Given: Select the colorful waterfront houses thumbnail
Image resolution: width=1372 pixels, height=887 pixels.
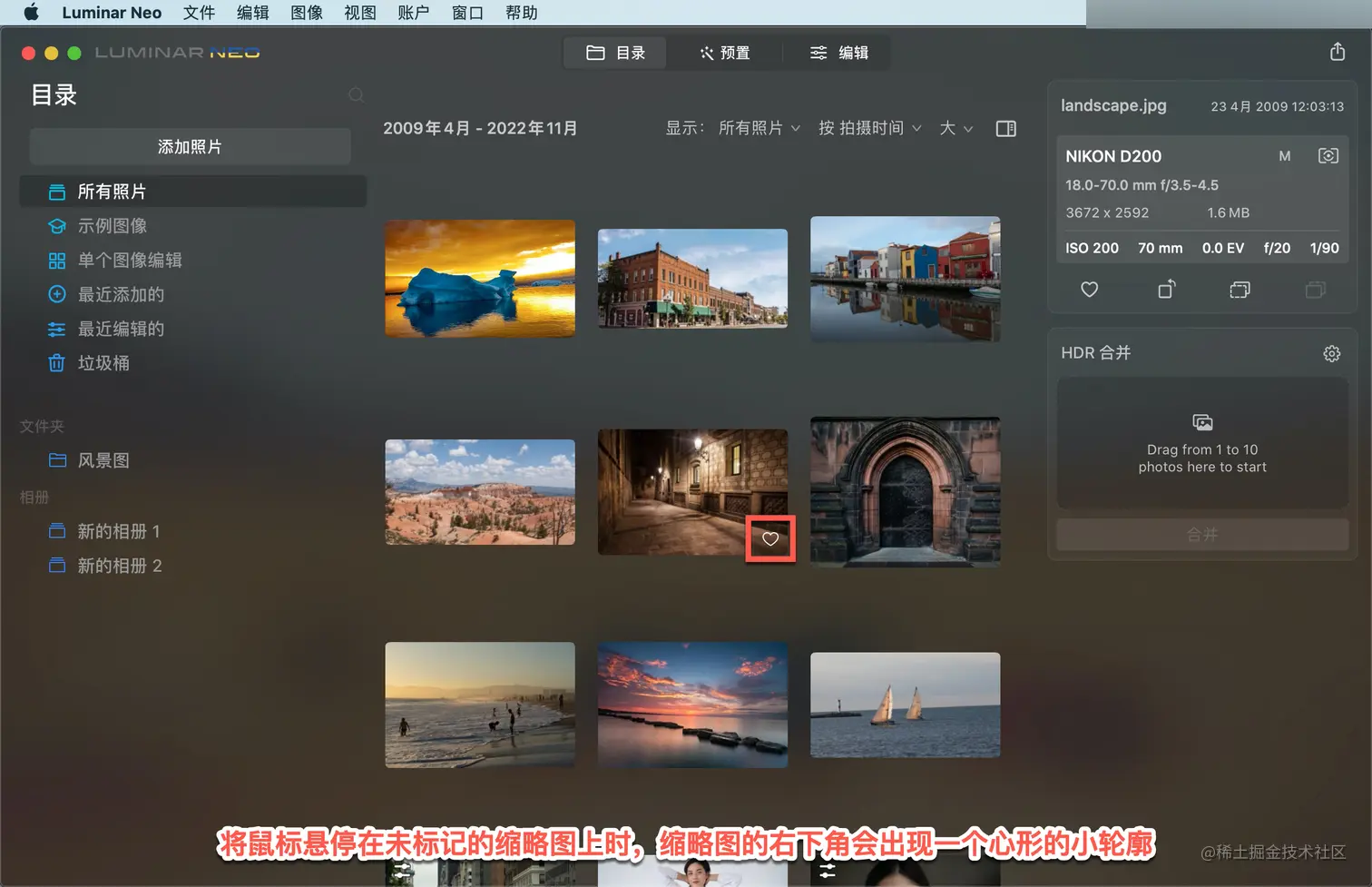Looking at the screenshot, I should (x=906, y=279).
